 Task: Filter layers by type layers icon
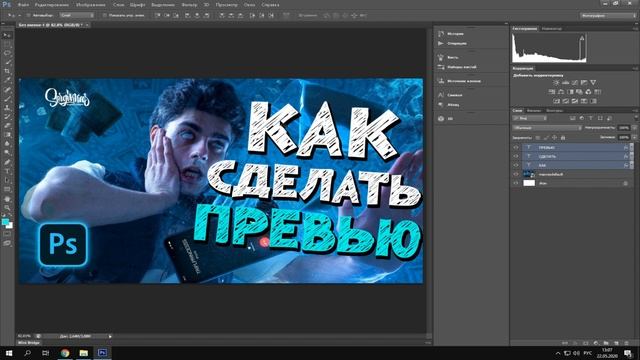tap(591, 118)
